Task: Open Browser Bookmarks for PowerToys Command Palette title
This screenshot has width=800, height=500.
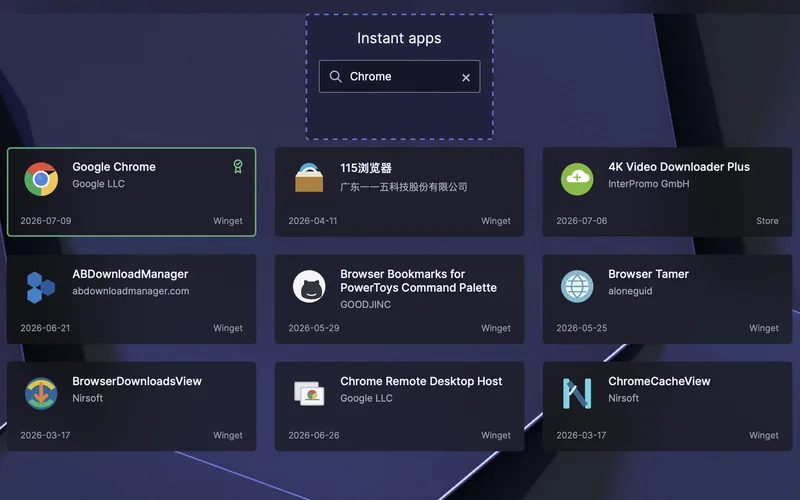Action: [418, 281]
